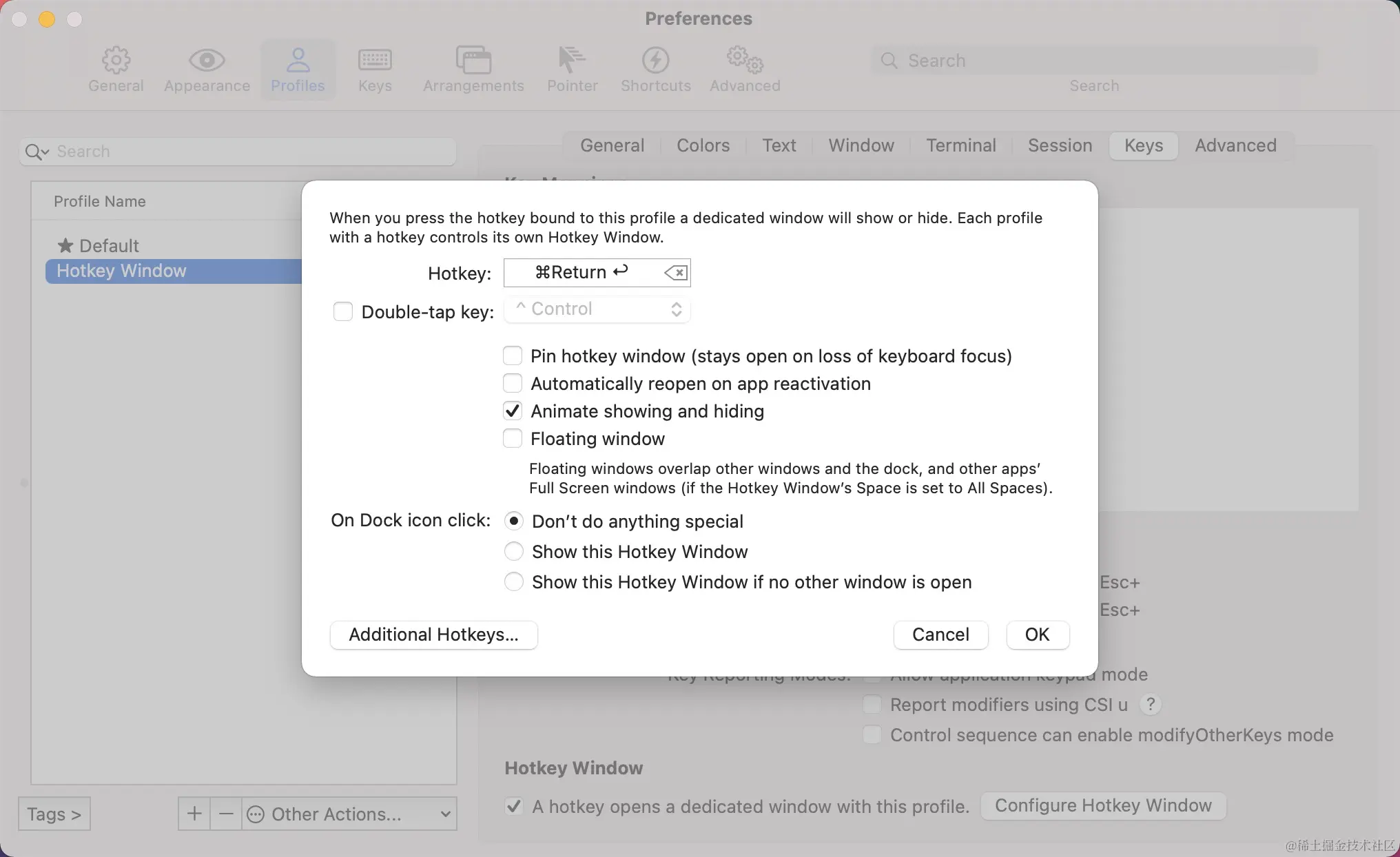Viewport: 1400px width, 857px height.
Task: Click the Additional Hotkeys button
Action: 433,634
